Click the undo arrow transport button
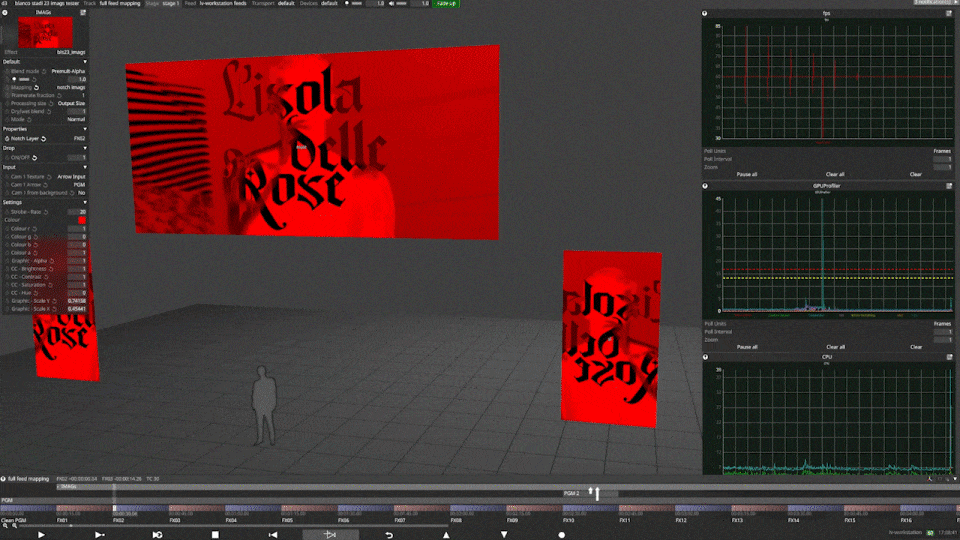The image size is (960, 540). coord(388,534)
